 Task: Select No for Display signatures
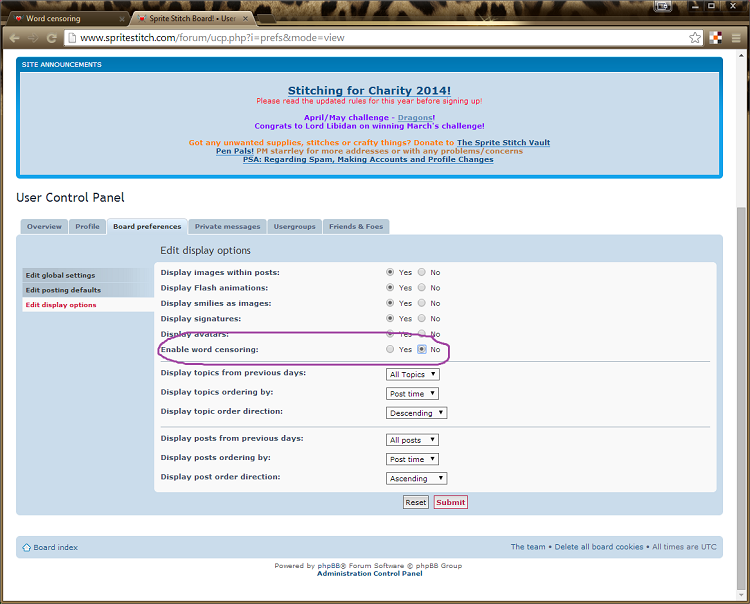[x=422, y=318]
